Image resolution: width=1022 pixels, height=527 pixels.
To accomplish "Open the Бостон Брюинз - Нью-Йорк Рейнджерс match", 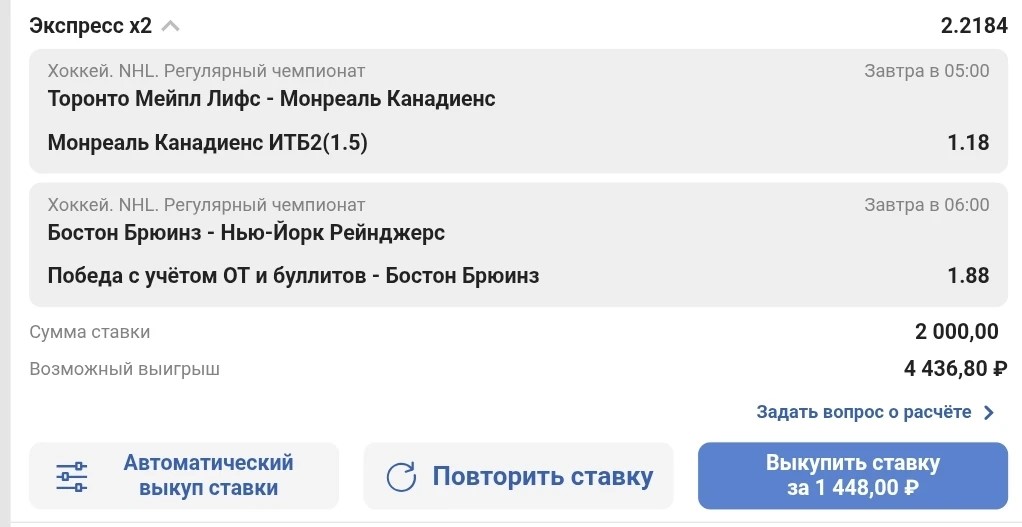I will click(x=246, y=233).
